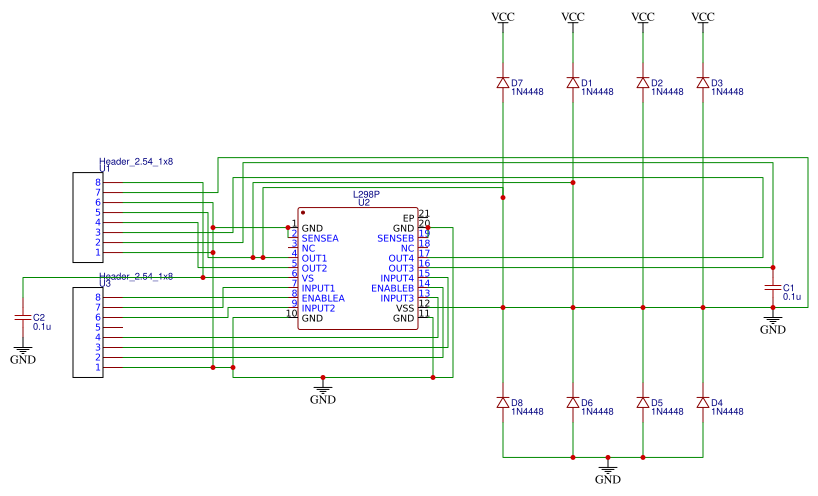
Task: Click the GND label at pin 20
Action: (x=403, y=228)
